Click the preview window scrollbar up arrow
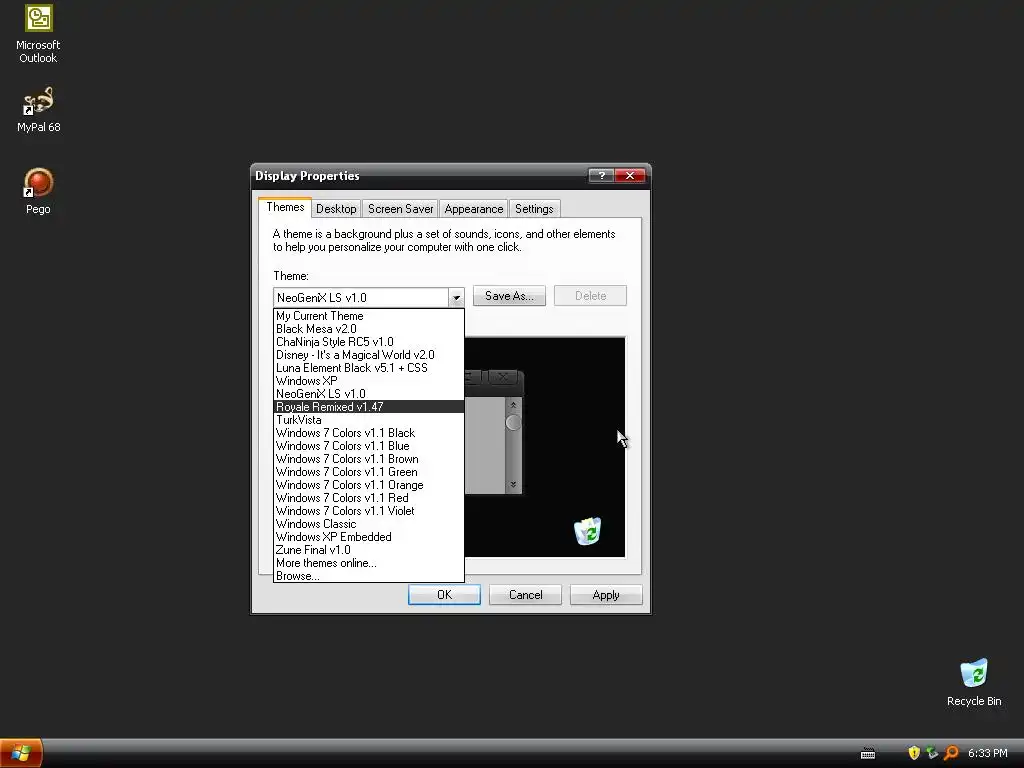 (513, 405)
